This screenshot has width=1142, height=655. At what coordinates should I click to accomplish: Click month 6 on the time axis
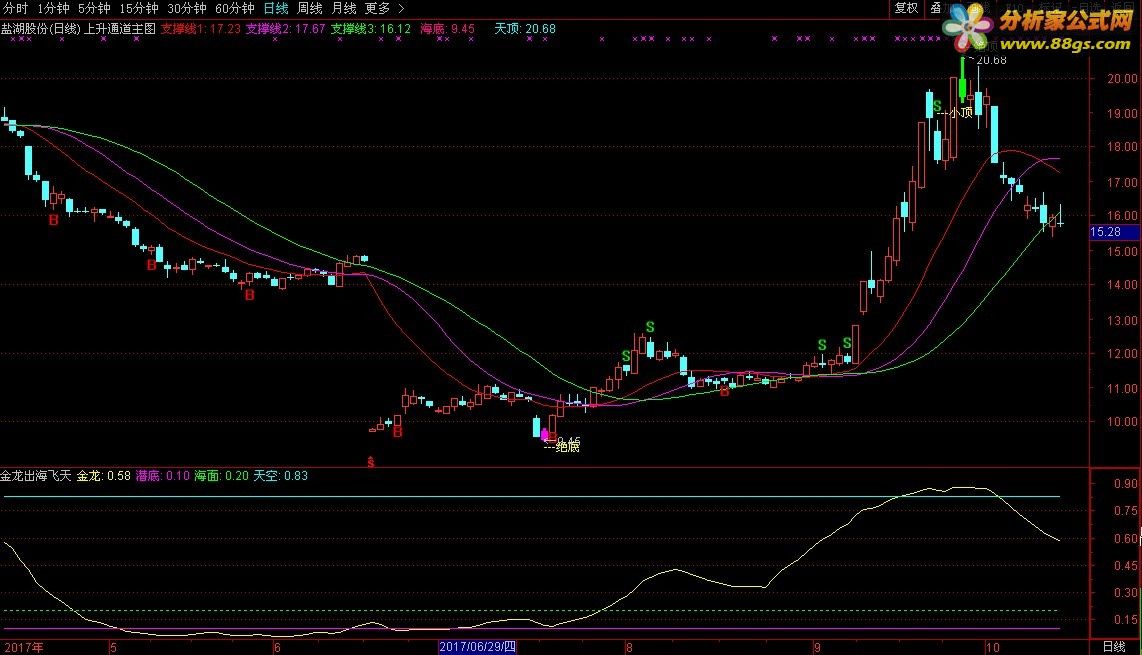pos(277,648)
